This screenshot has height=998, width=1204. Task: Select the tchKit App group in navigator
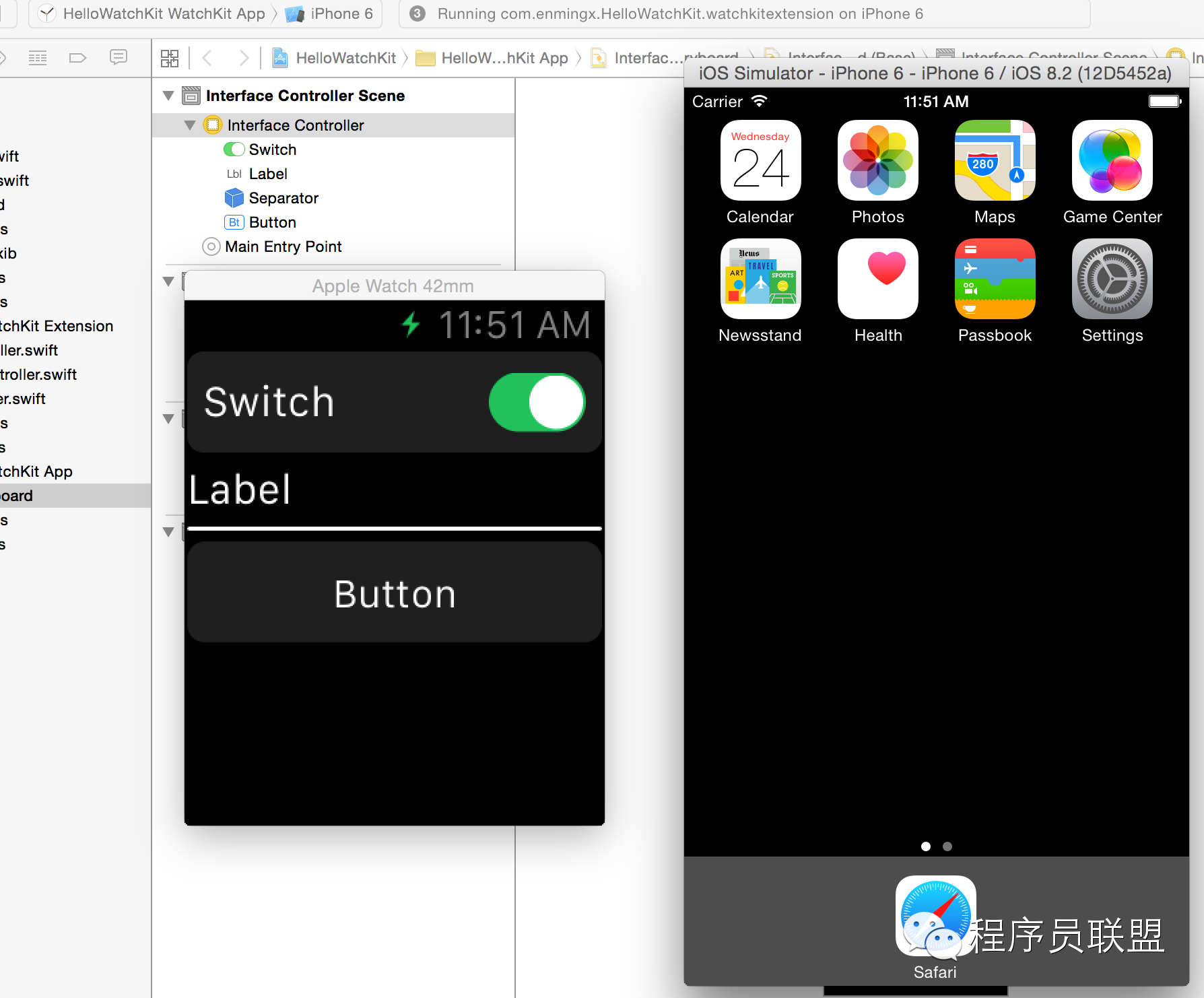pos(36,471)
